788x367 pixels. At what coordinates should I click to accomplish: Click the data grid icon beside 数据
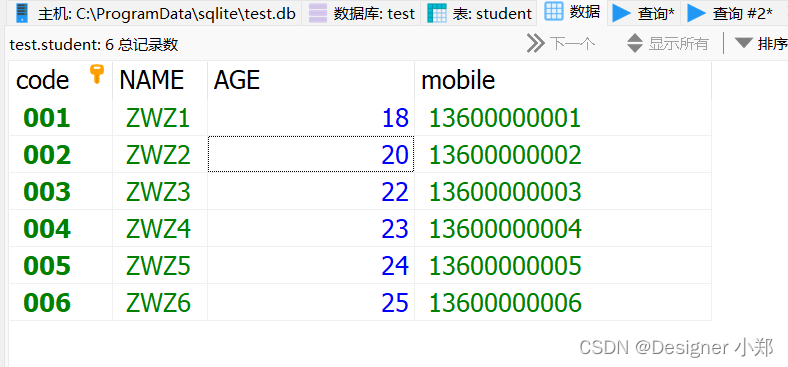click(553, 11)
